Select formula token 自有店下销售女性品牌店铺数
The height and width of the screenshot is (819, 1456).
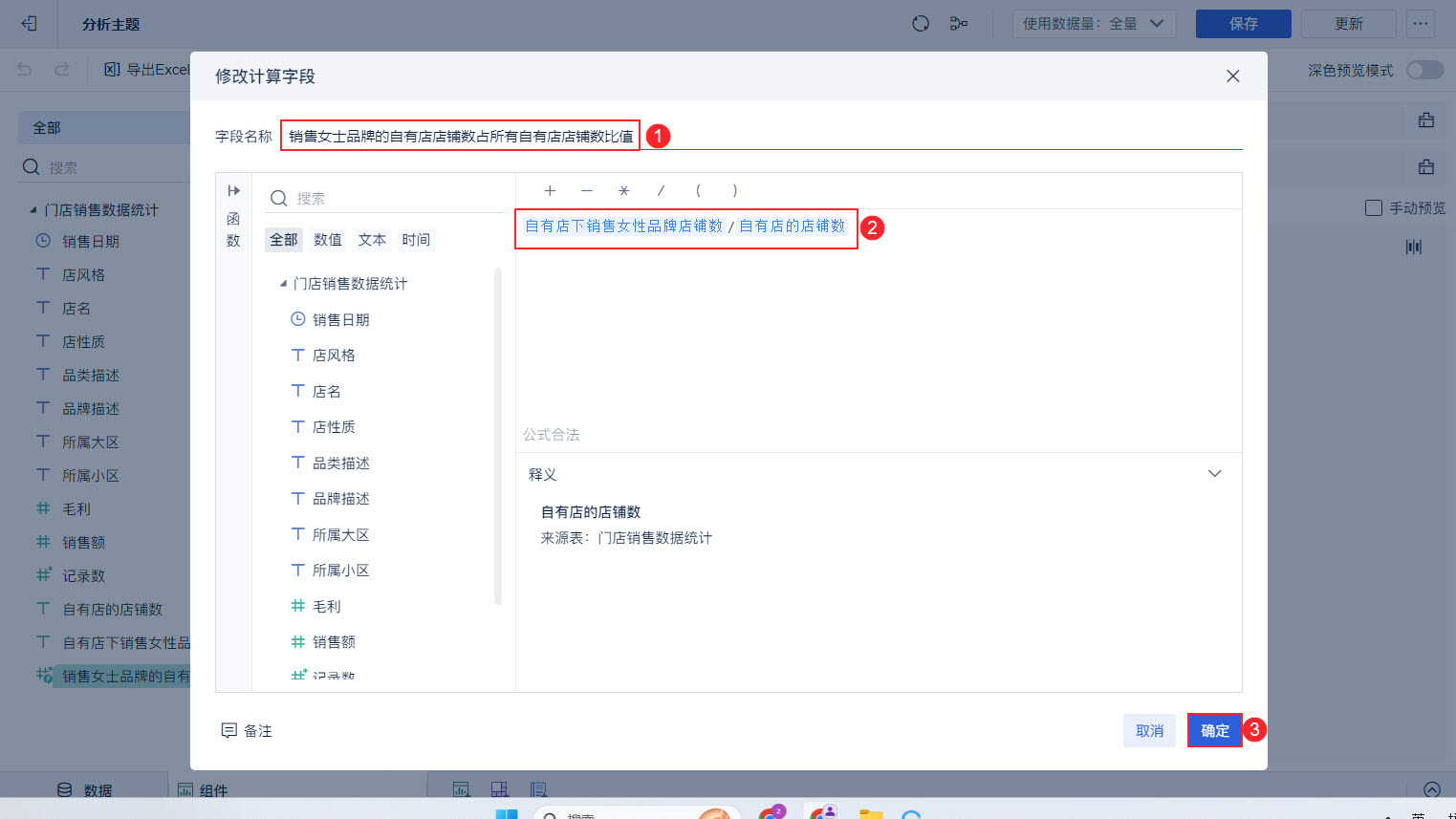tap(624, 226)
